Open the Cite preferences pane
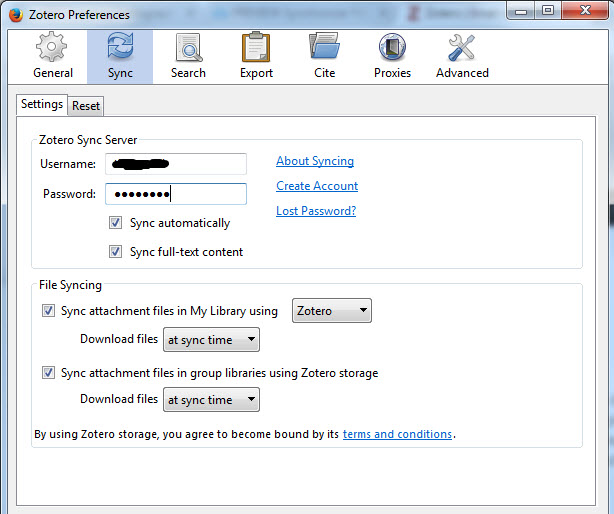This screenshot has height=514, width=614. click(324, 56)
